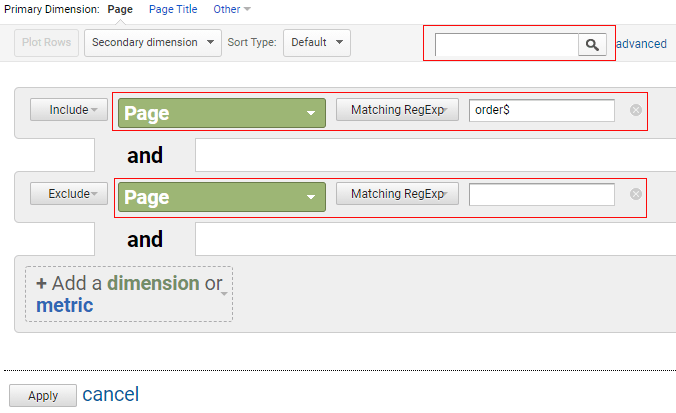Change Matching RegExp in Exclude row
This screenshot has height=413, width=676.
397,194
